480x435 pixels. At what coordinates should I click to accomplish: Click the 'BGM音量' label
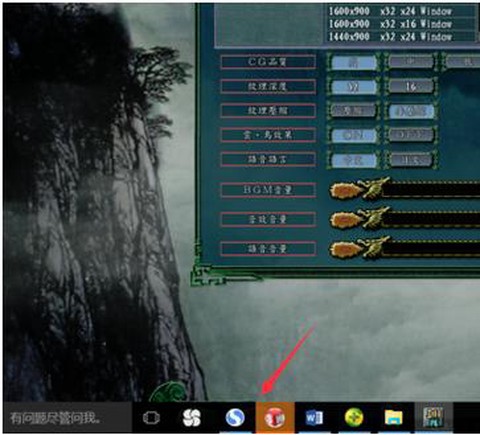pos(268,190)
